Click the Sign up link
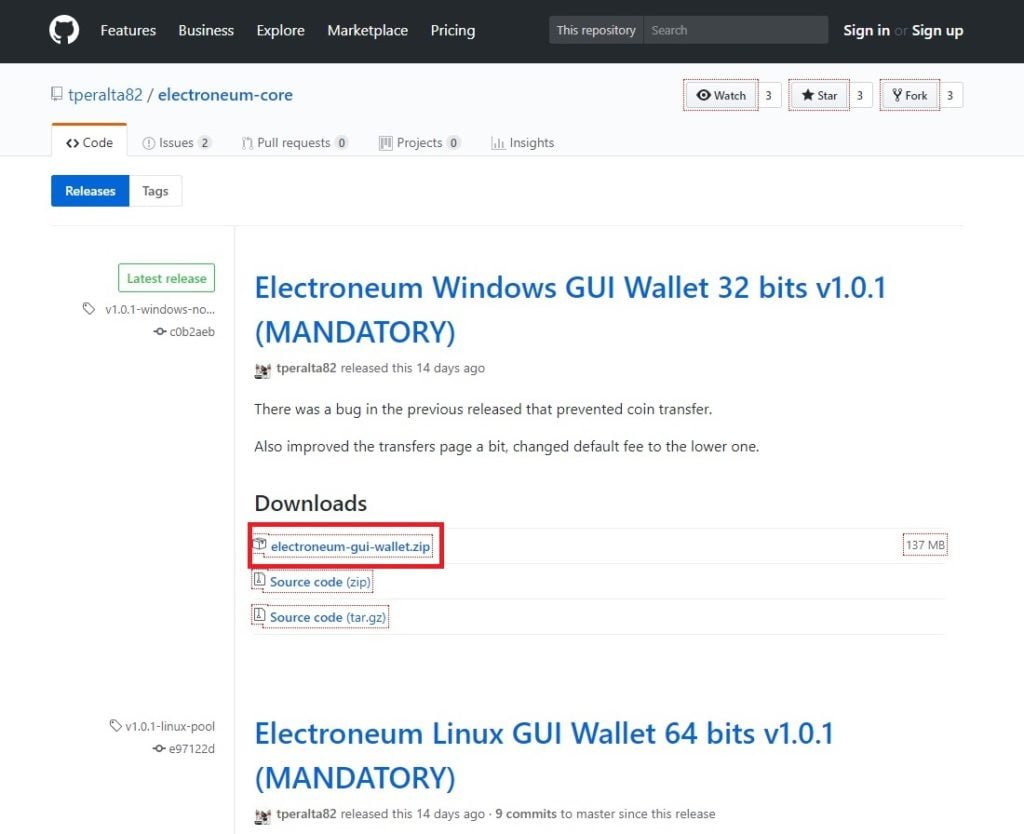 tap(937, 30)
